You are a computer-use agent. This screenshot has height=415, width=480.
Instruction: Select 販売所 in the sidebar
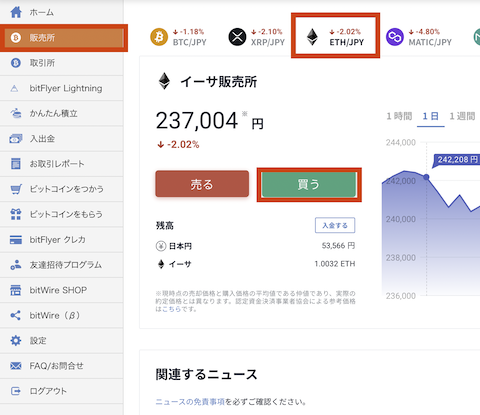coord(62,38)
